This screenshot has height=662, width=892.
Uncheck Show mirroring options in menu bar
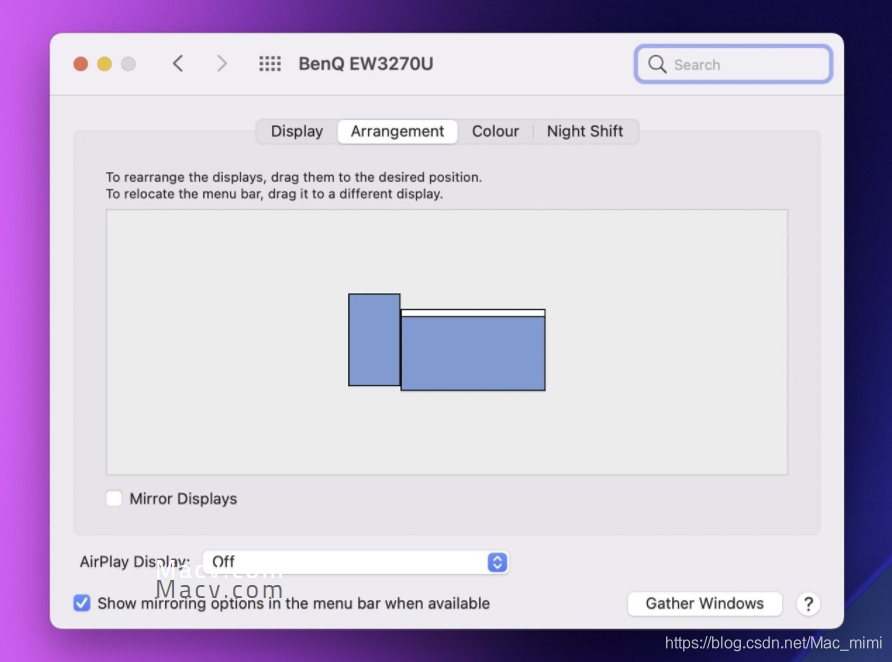tap(82, 603)
